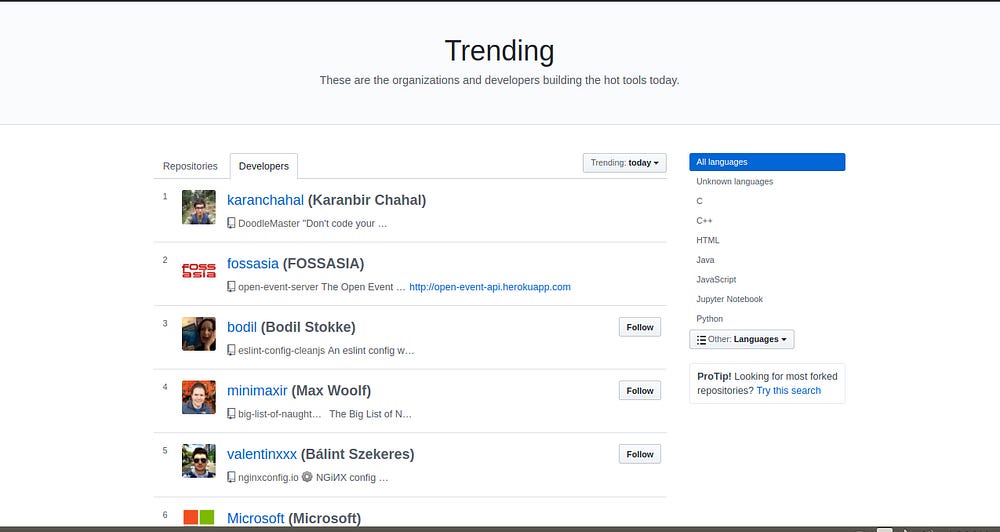1000x532 pixels.
Task: Click minimaxir's profile picture
Action: [199, 397]
